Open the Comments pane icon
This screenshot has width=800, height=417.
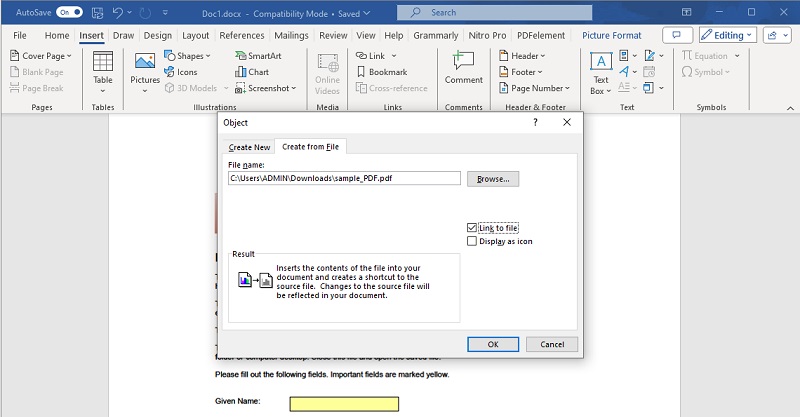677,35
